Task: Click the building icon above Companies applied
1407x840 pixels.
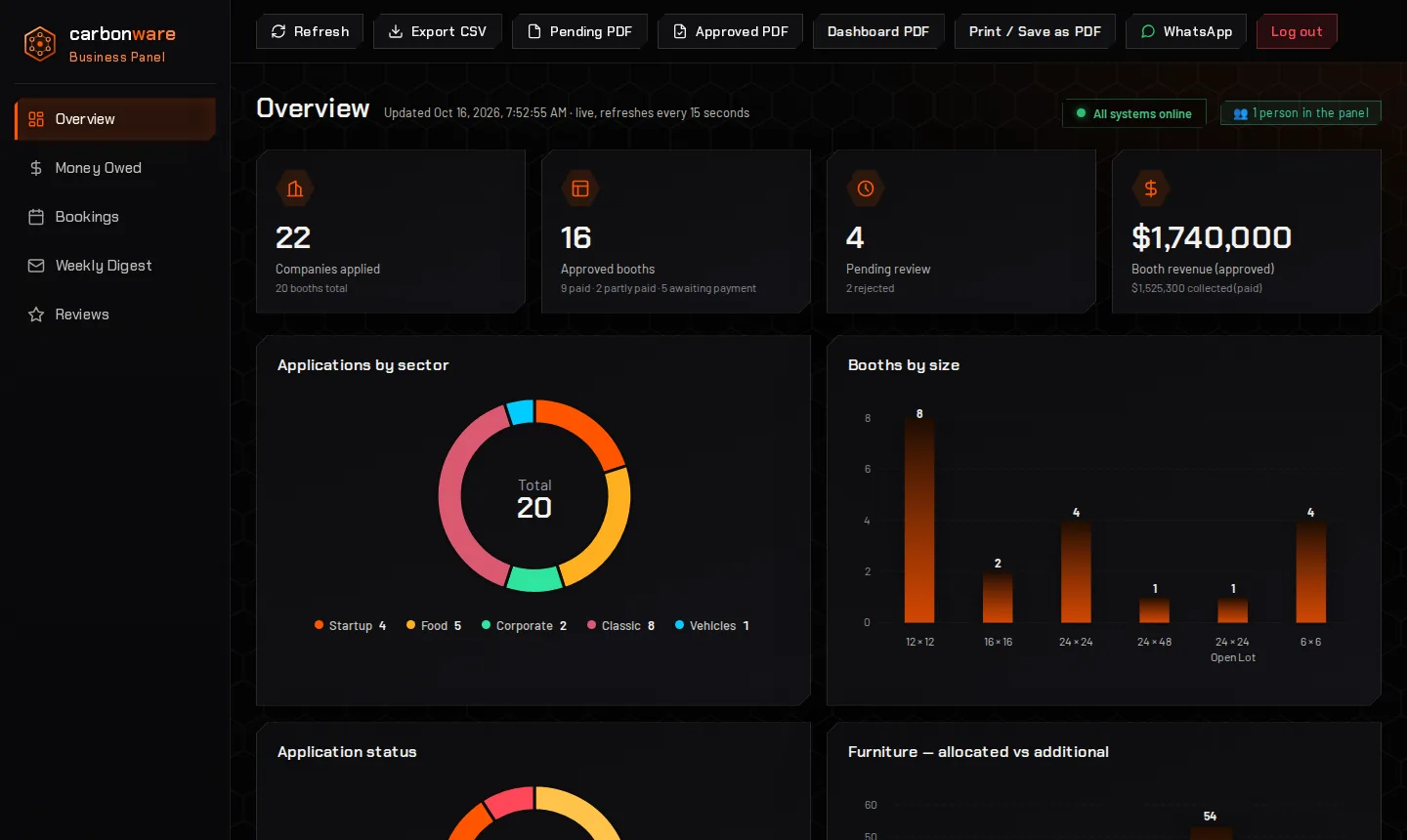Action: click(295, 189)
